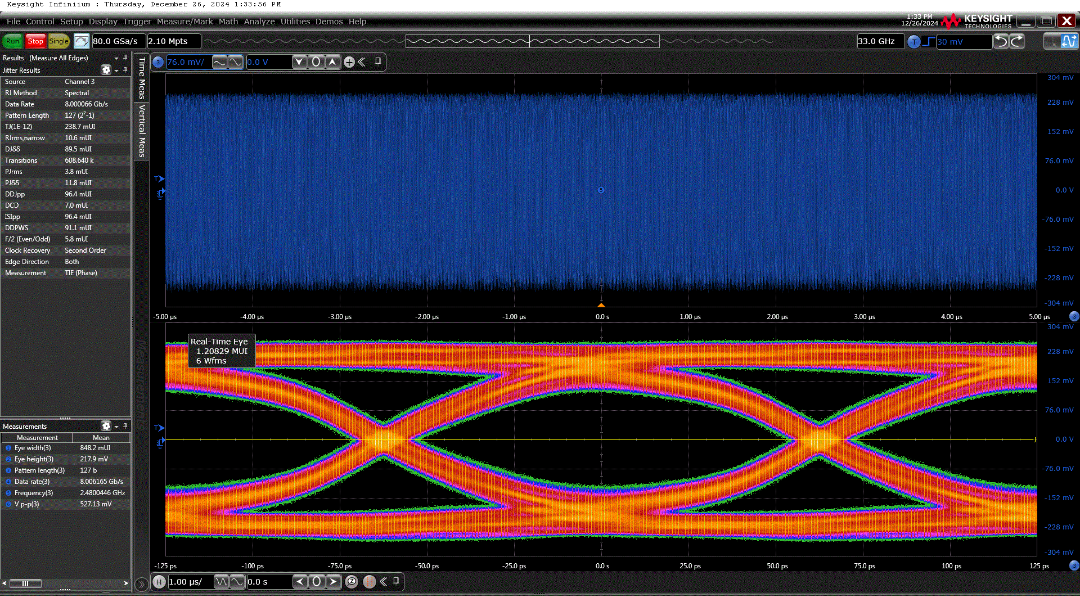Viewport: 1080px width, 596px height.
Task: Click the redo arrow in the top toolbar
Action: [1016, 41]
